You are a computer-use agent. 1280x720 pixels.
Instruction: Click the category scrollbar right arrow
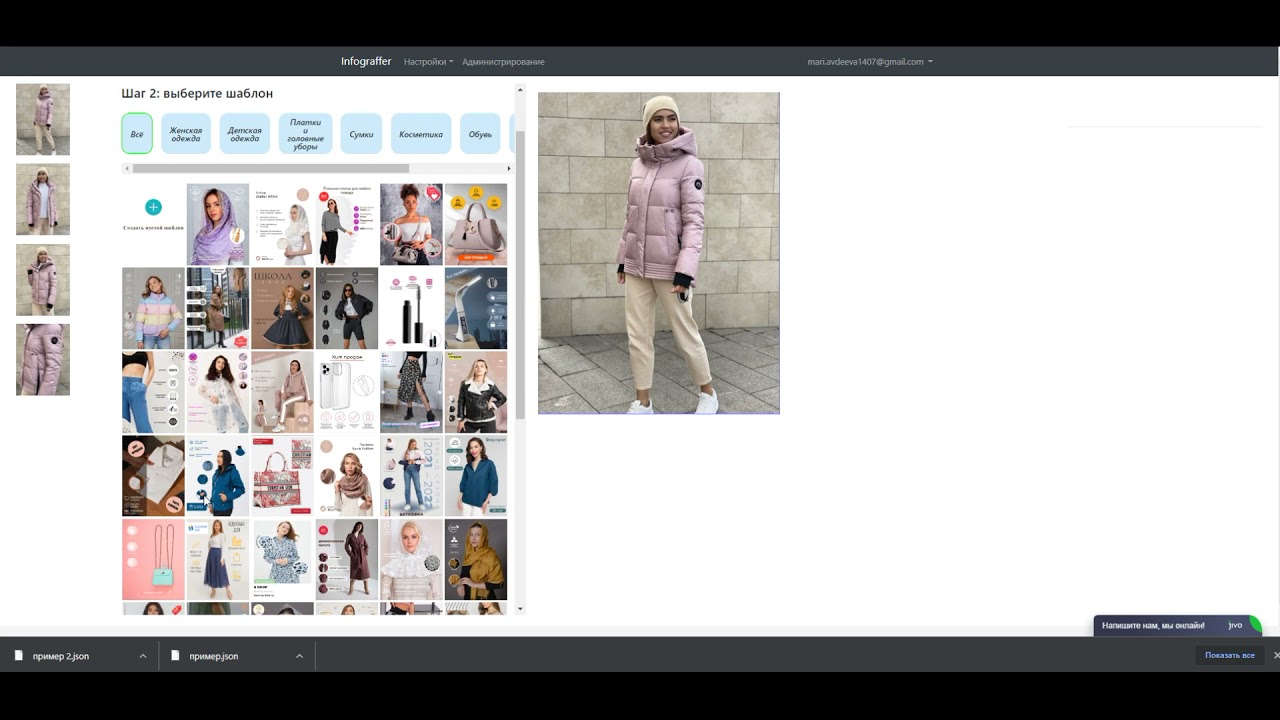pyautogui.click(x=509, y=168)
